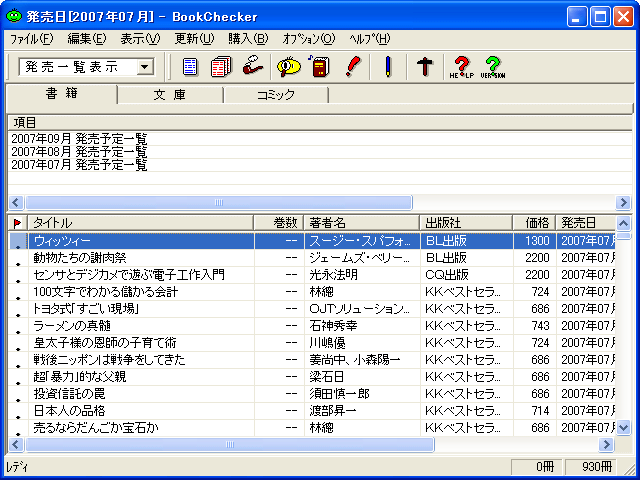Sort by 出版社 column header
Image resolution: width=640 pixels, height=480 pixels.
[x=466, y=223]
